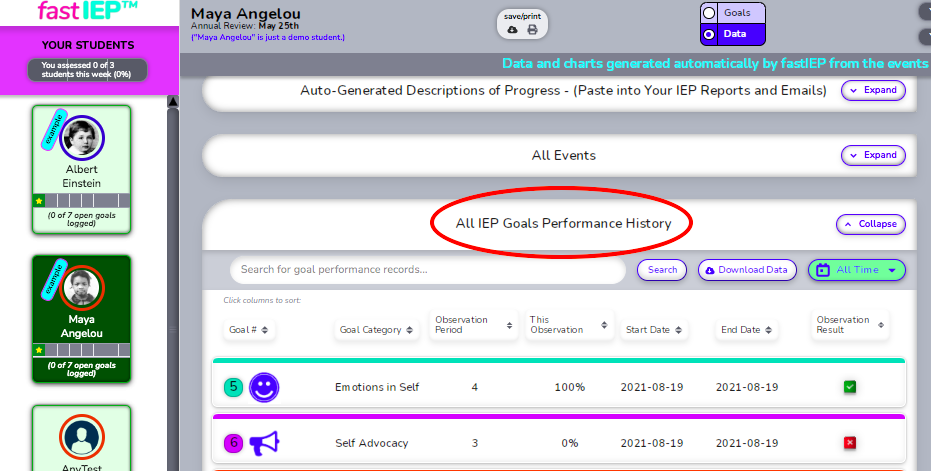This screenshot has height=471, width=931.
Task: Click the Download Data button
Action: pyautogui.click(x=748, y=270)
